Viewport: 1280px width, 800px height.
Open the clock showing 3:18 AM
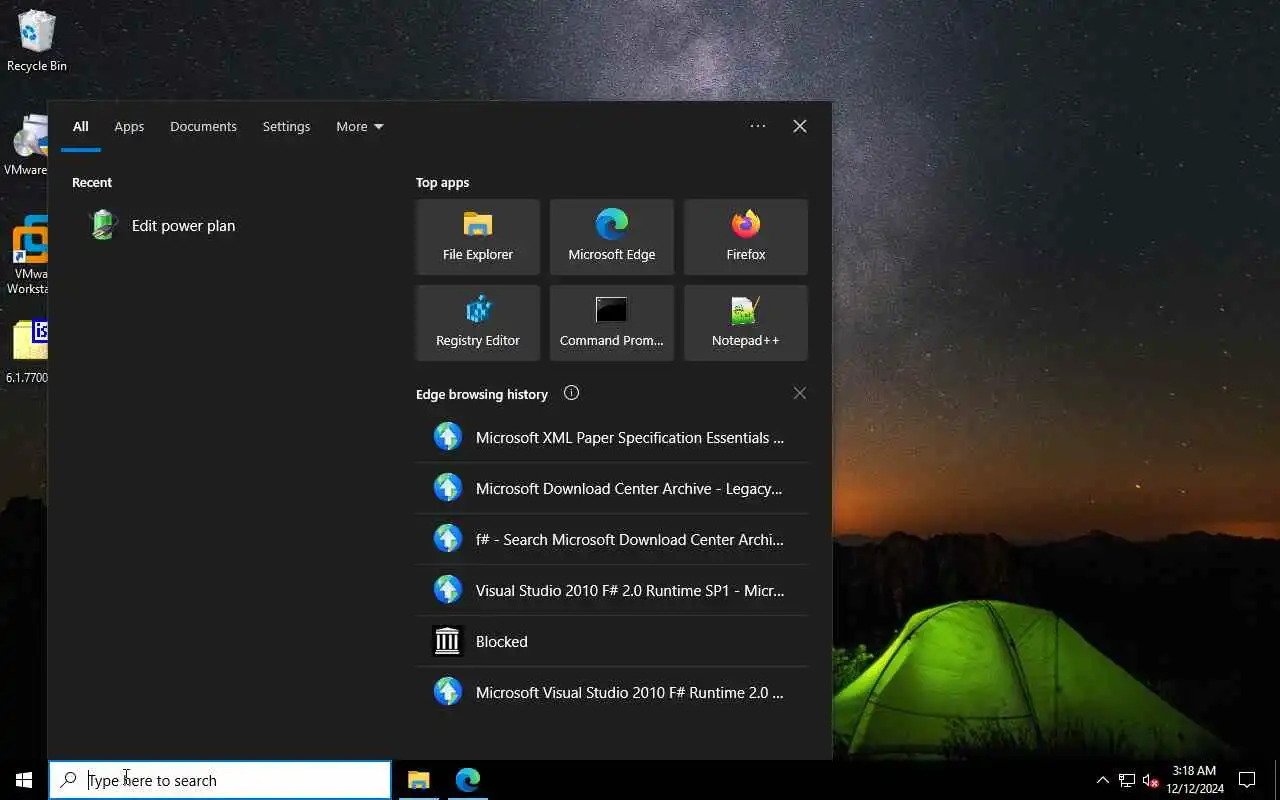click(x=1194, y=780)
